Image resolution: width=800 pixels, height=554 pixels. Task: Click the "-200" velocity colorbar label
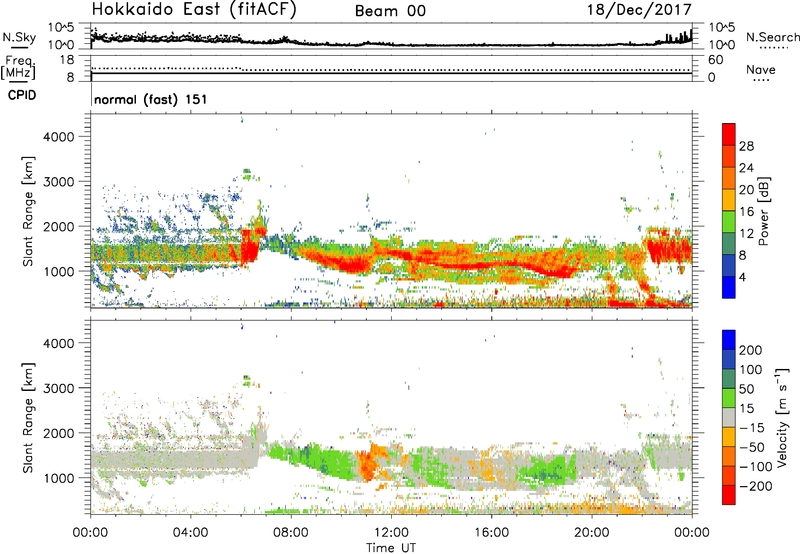click(756, 486)
